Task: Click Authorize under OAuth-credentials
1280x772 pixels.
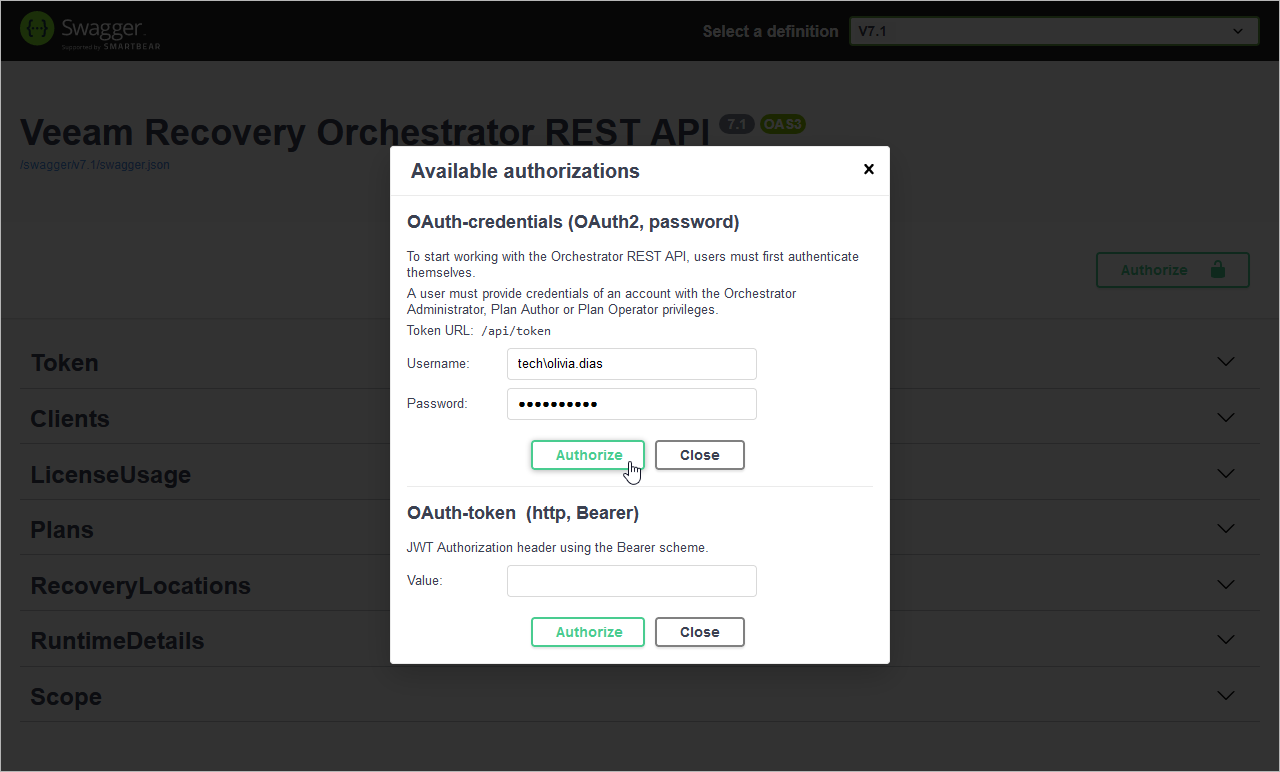Action: coord(588,455)
